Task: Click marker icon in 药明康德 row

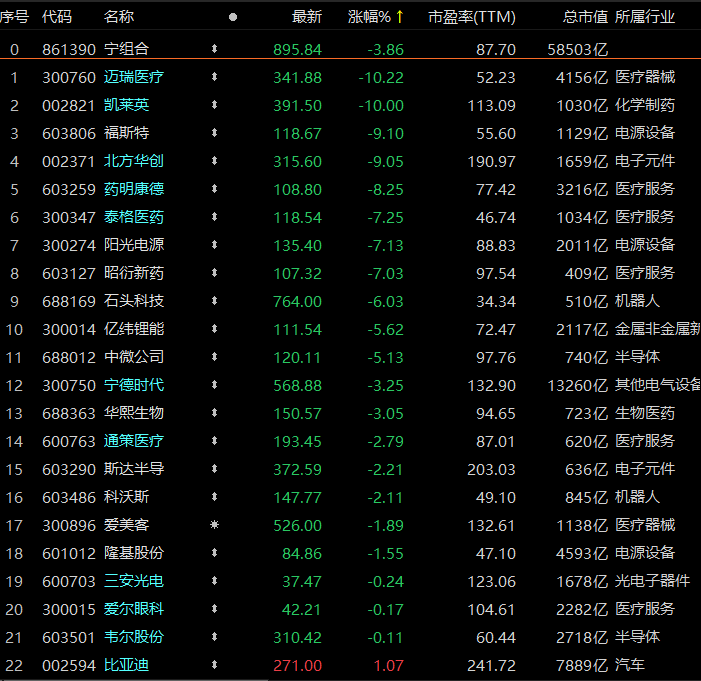Action: click(215, 189)
